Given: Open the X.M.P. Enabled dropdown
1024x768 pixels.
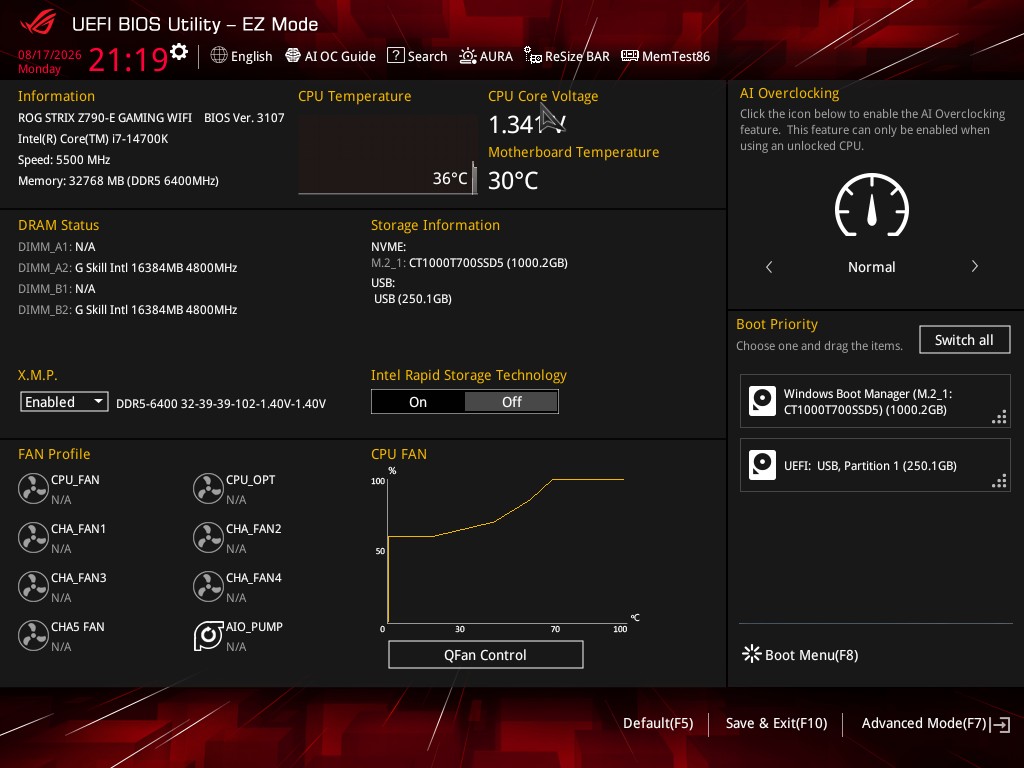Looking at the screenshot, I should point(64,402).
